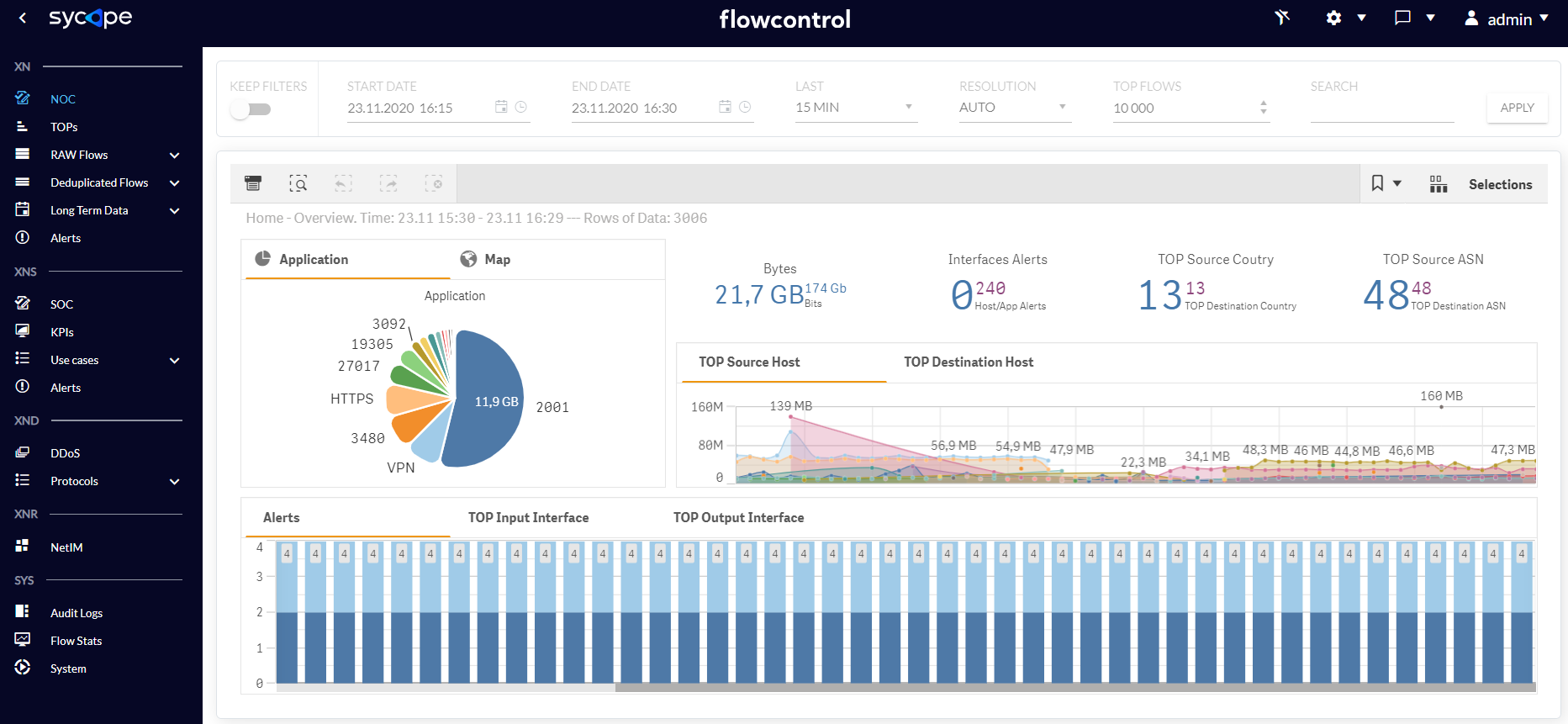Open the settings gear menu

[x=1334, y=18]
